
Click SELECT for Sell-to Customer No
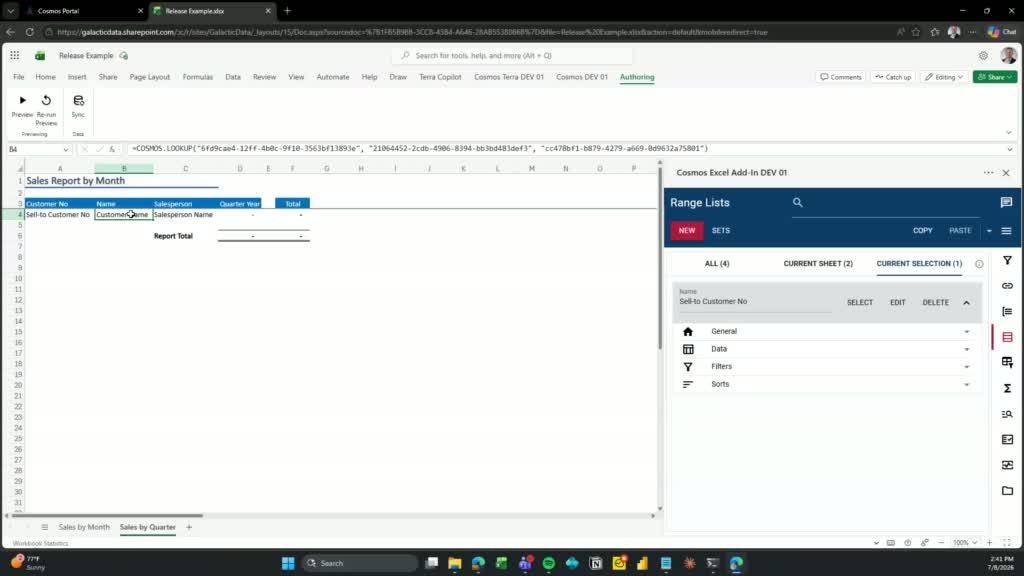pyautogui.click(x=859, y=303)
